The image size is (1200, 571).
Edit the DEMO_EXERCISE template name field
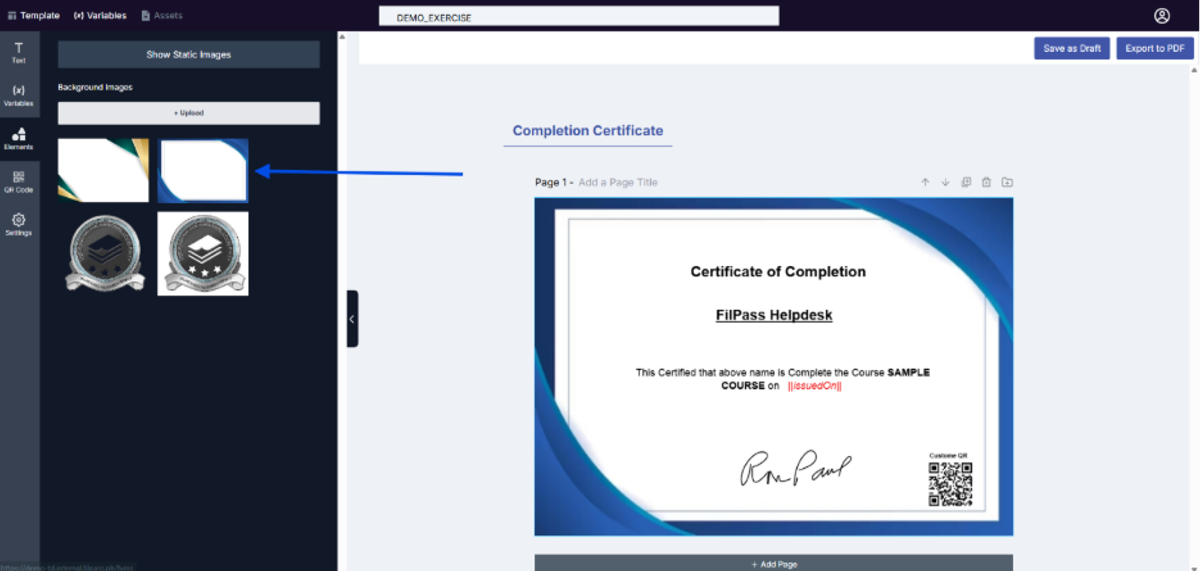click(579, 17)
